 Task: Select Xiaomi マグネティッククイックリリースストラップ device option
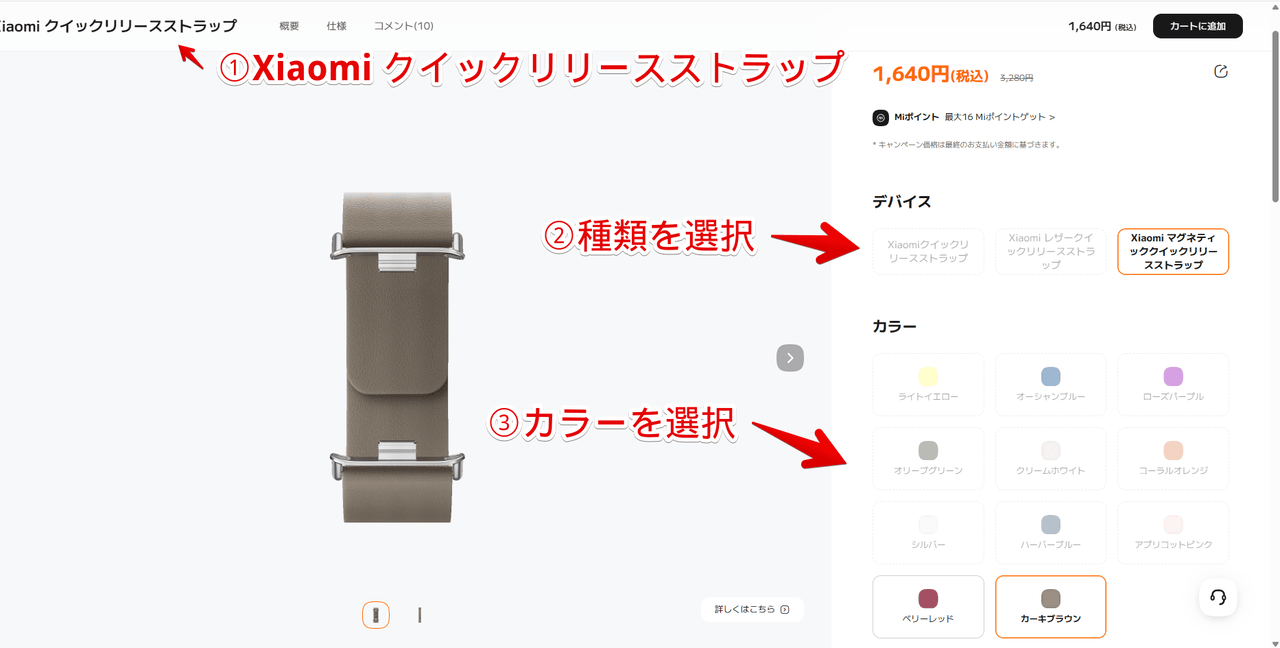(x=1173, y=252)
